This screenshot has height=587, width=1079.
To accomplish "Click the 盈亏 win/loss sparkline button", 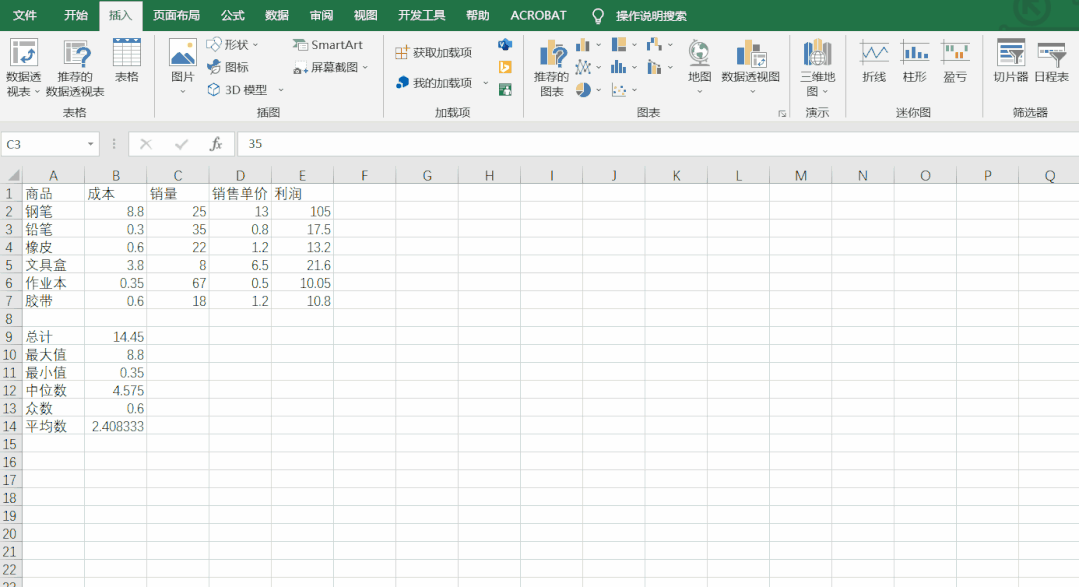I will click(x=955, y=61).
